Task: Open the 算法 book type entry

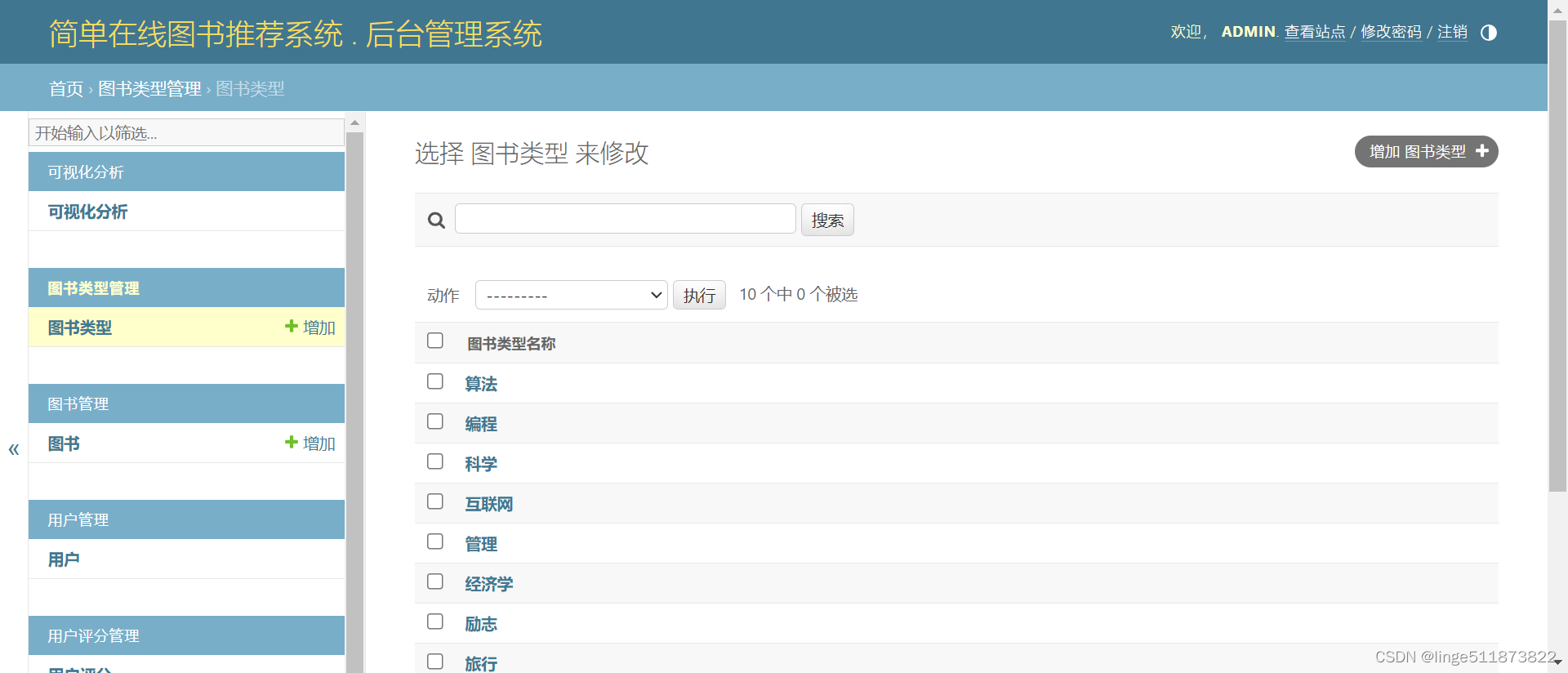Action: click(x=481, y=384)
